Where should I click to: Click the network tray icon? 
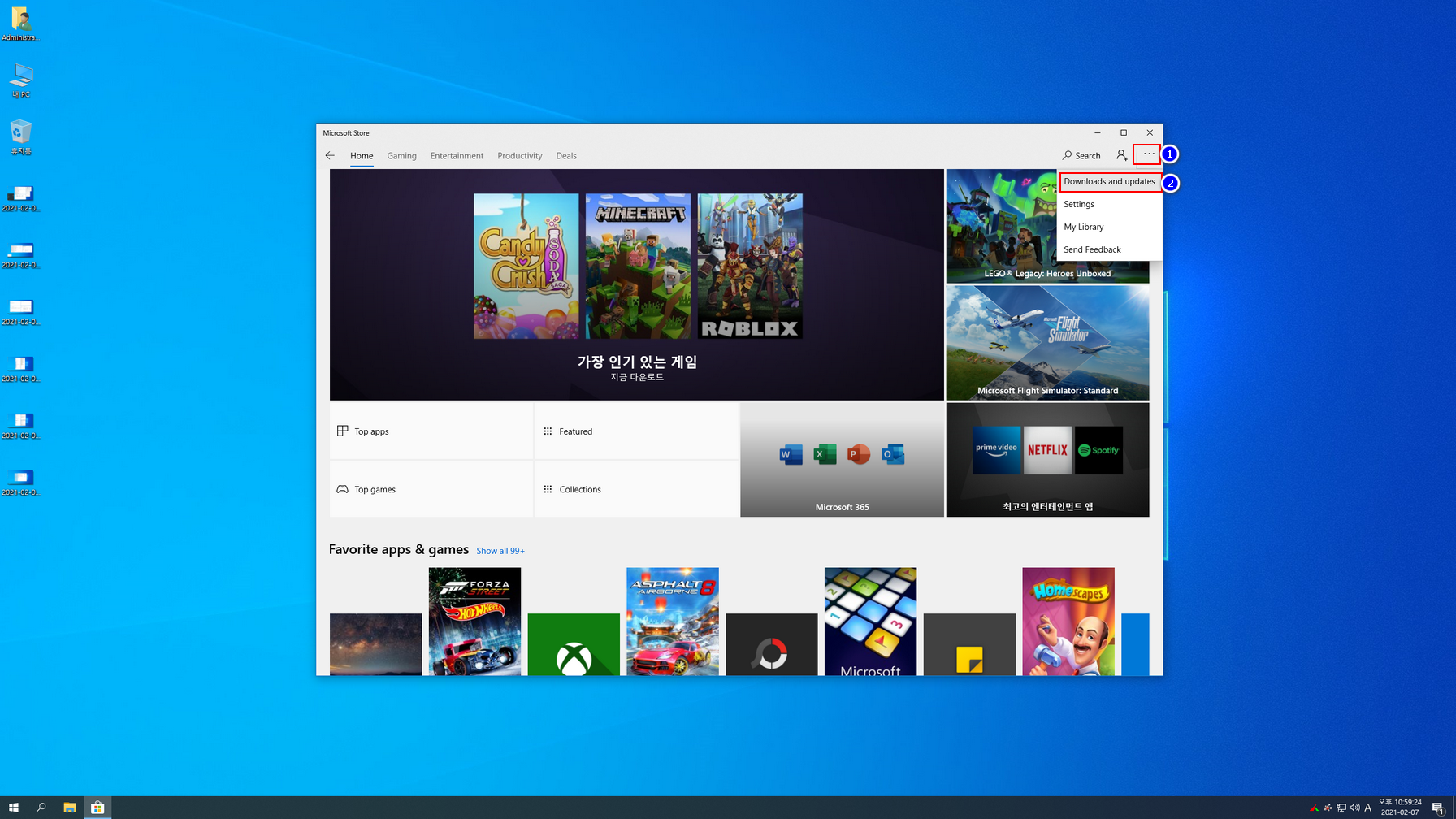coord(1341,808)
